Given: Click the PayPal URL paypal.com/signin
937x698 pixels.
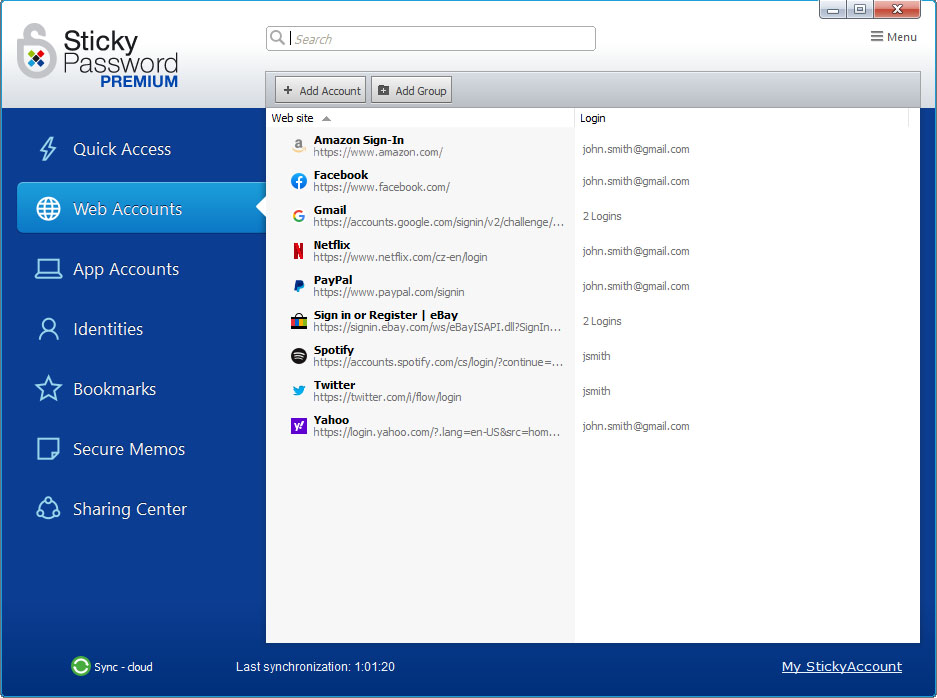Looking at the screenshot, I should coord(388,292).
